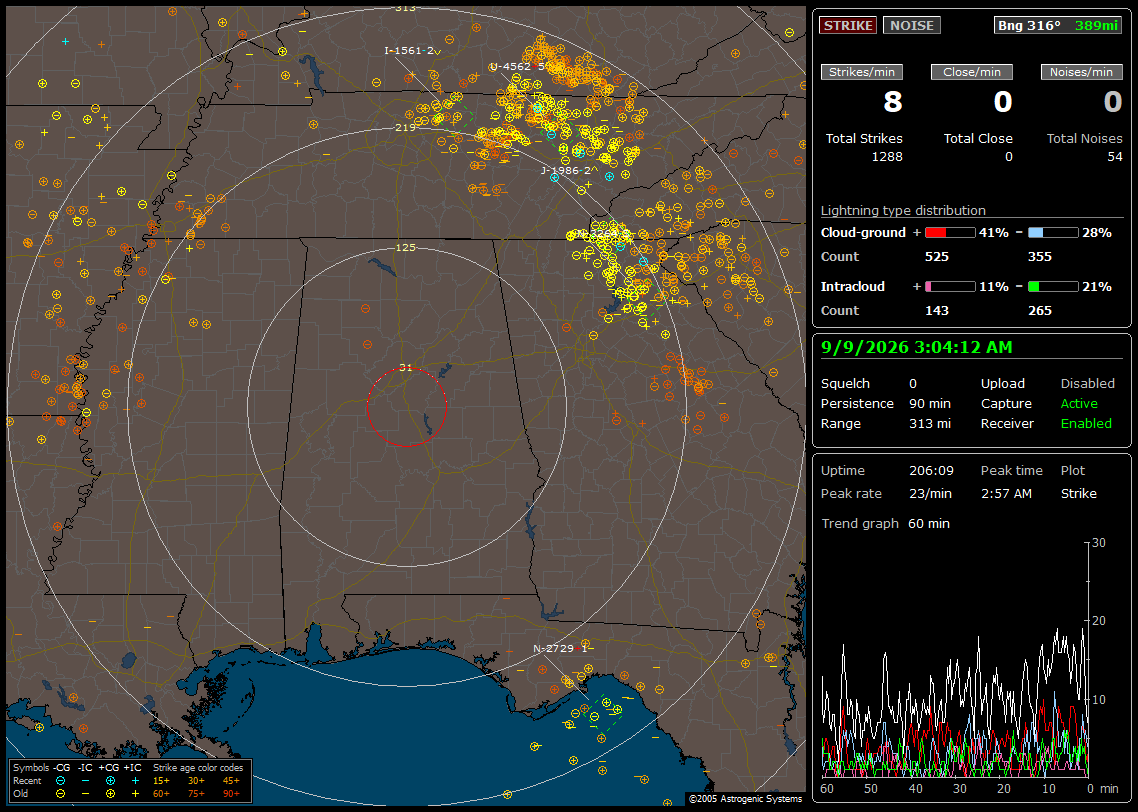Viewport: 1138px width, 812px height.
Task: Click the Persistence 90 min value
Action: coord(930,403)
